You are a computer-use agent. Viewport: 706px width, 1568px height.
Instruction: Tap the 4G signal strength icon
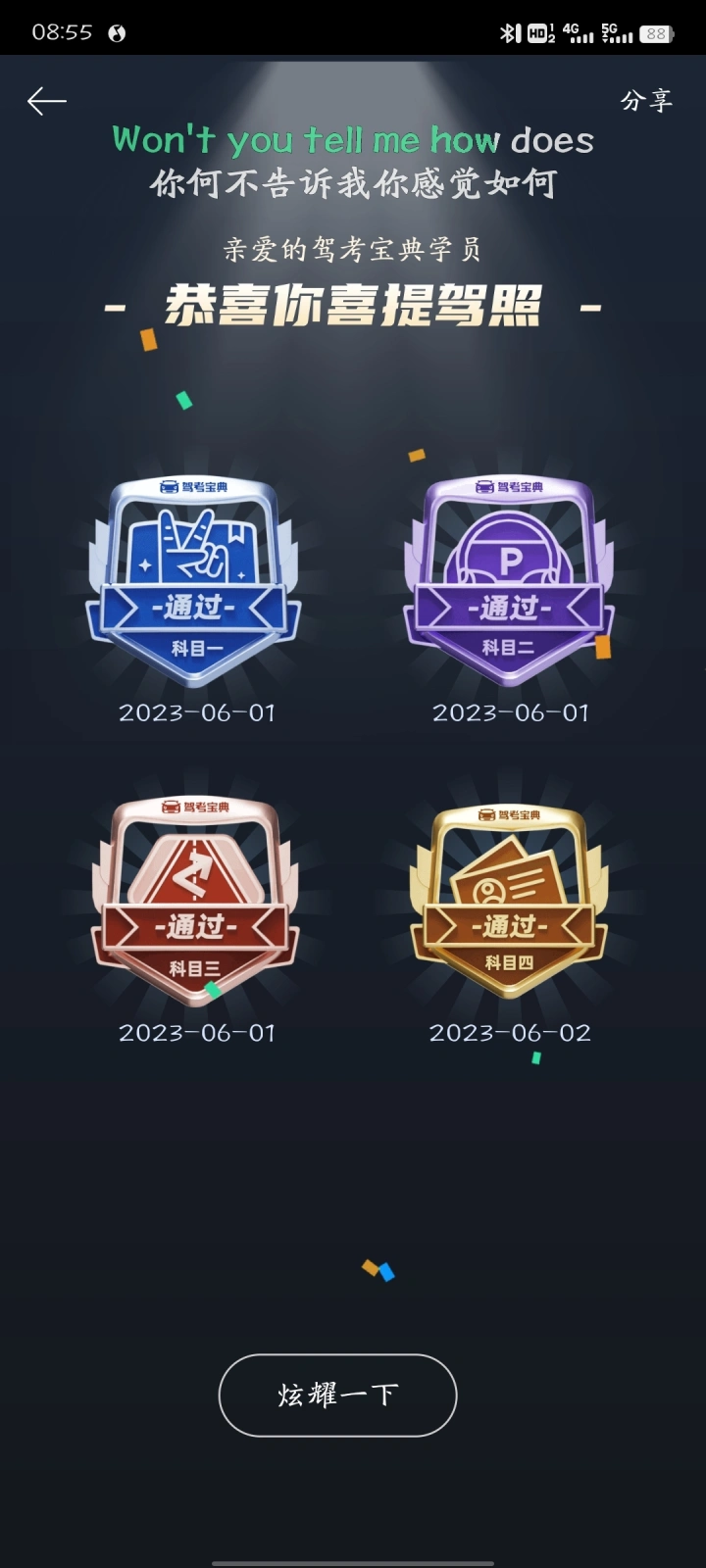coord(579,33)
